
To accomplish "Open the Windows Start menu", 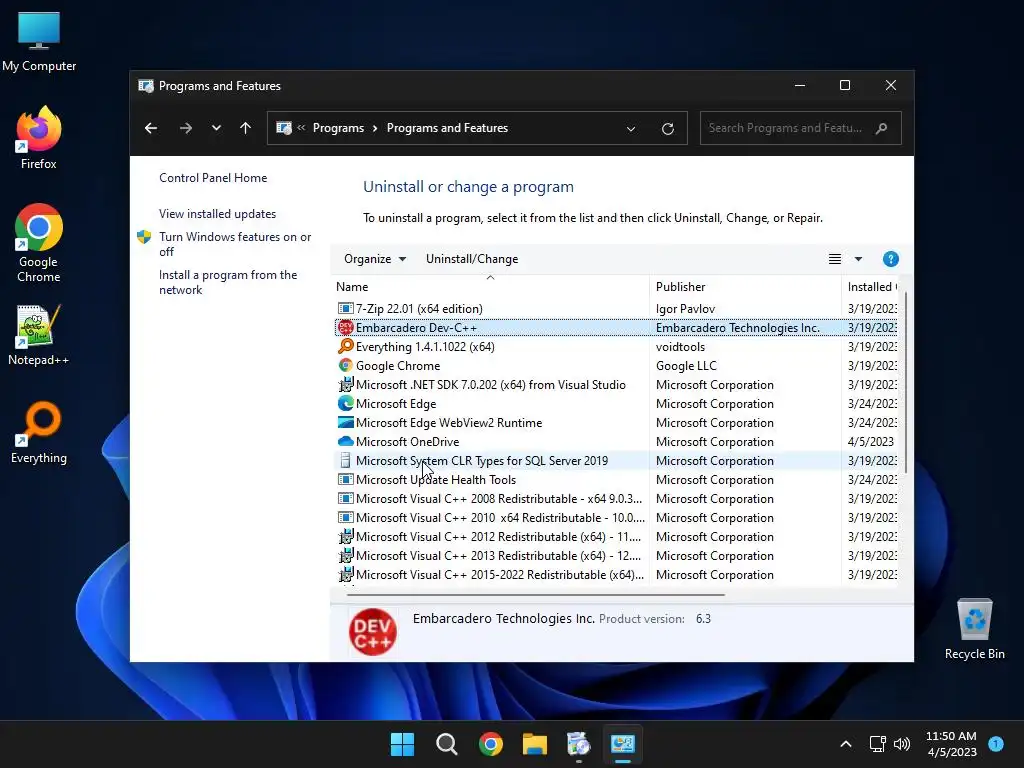I will tap(402, 744).
